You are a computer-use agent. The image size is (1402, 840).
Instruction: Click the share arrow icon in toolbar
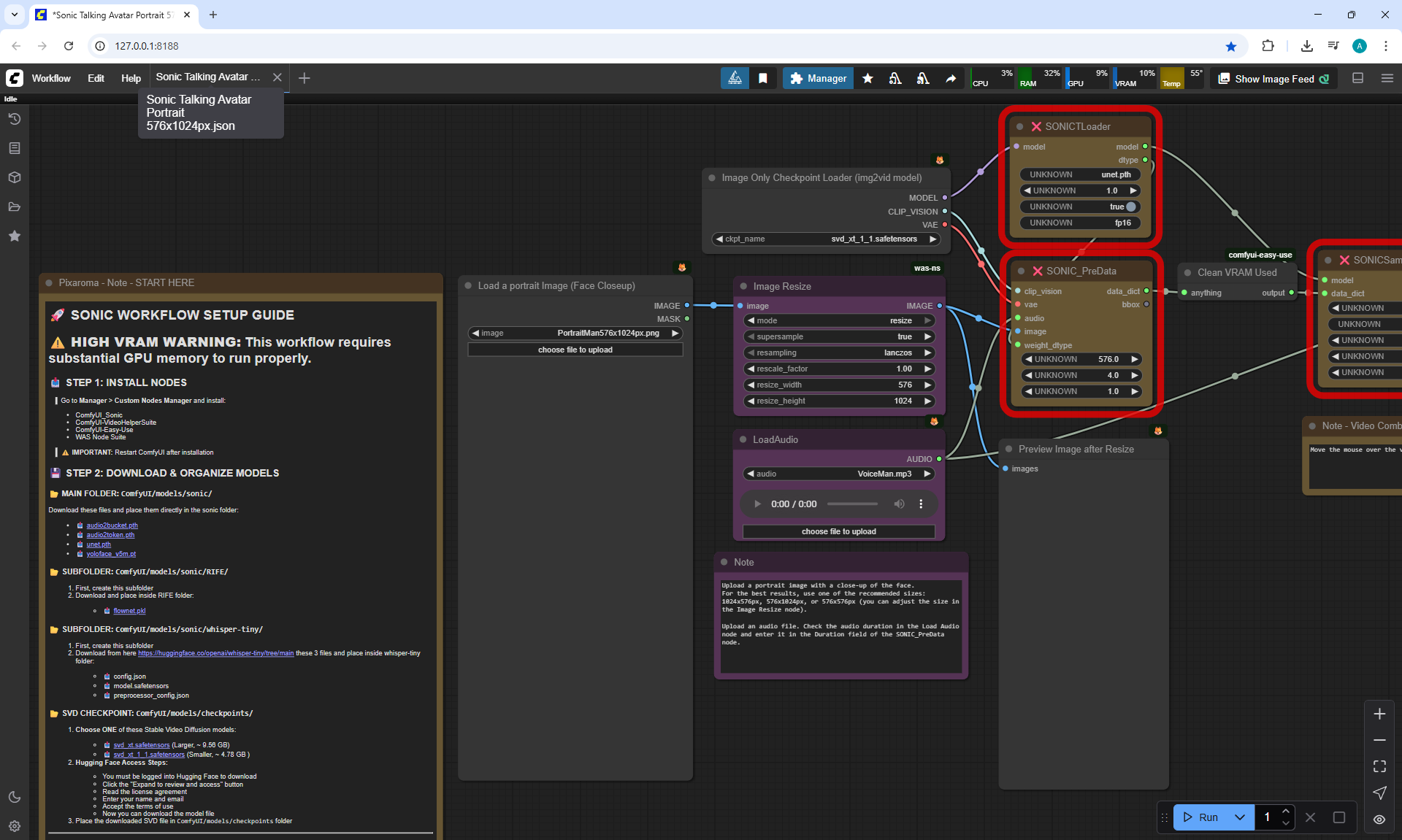pyautogui.click(x=951, y=78)
